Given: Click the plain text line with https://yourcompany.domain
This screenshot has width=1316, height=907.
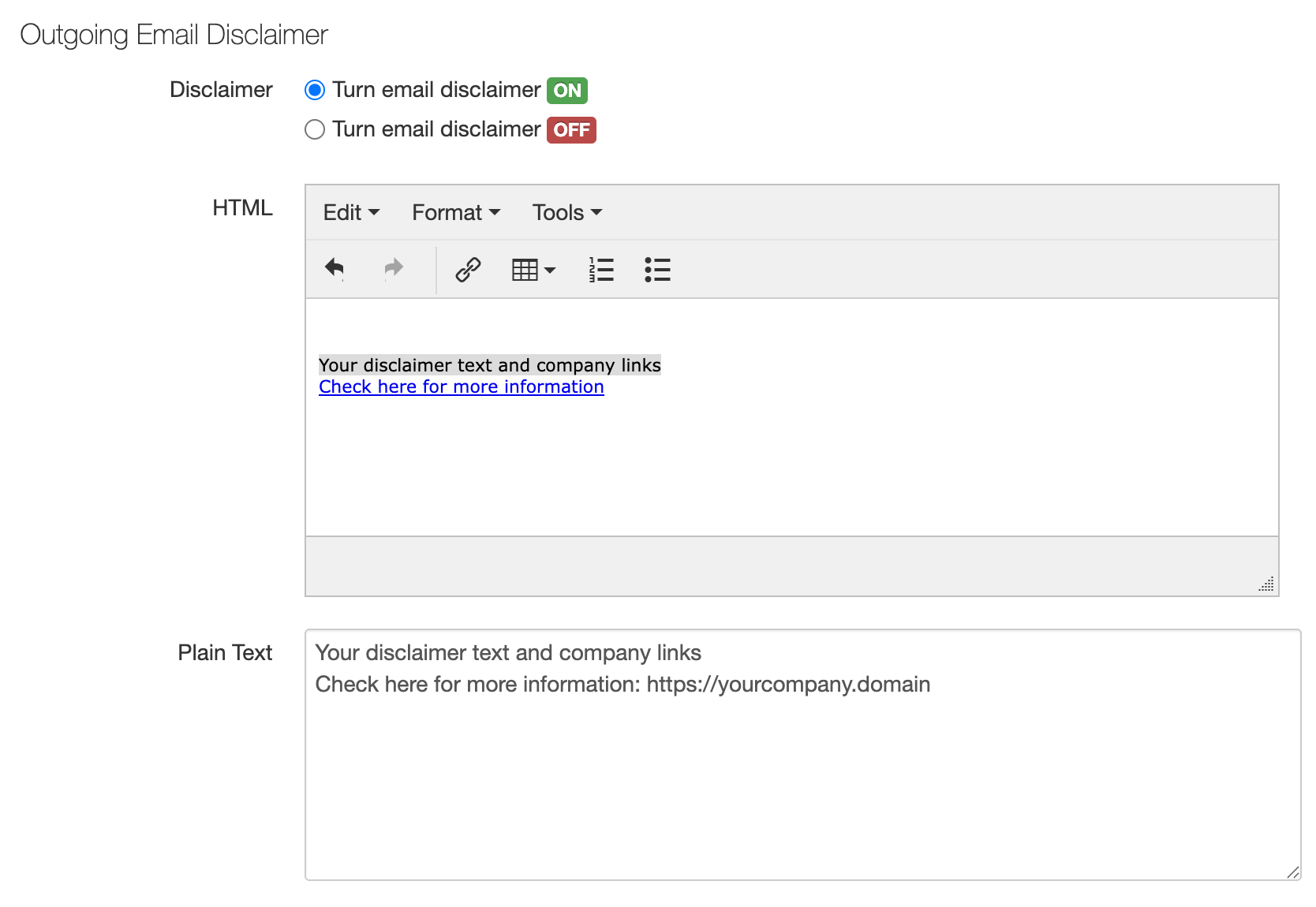Looking at the screenshot, I should coord(622,684).
